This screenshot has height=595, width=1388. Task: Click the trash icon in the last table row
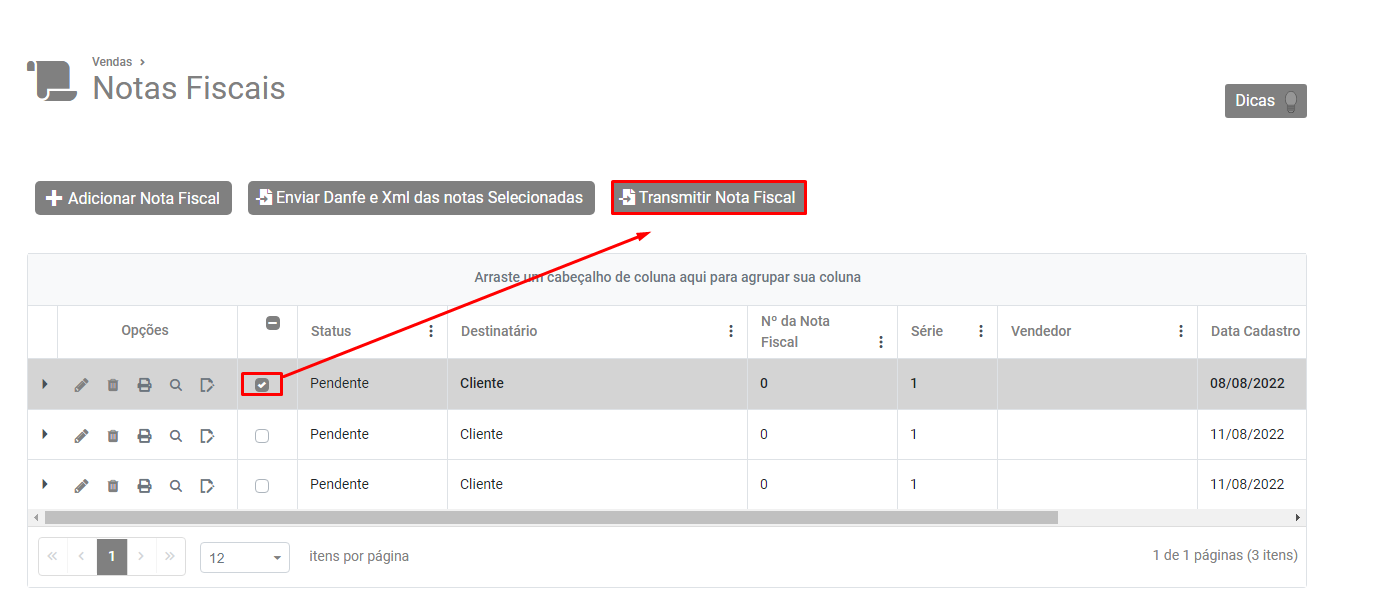click(113, 486)
